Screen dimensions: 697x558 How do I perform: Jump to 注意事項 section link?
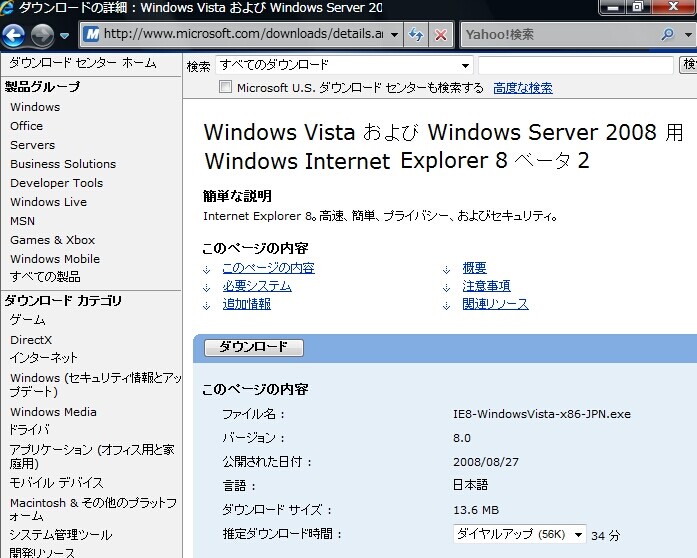486,286
